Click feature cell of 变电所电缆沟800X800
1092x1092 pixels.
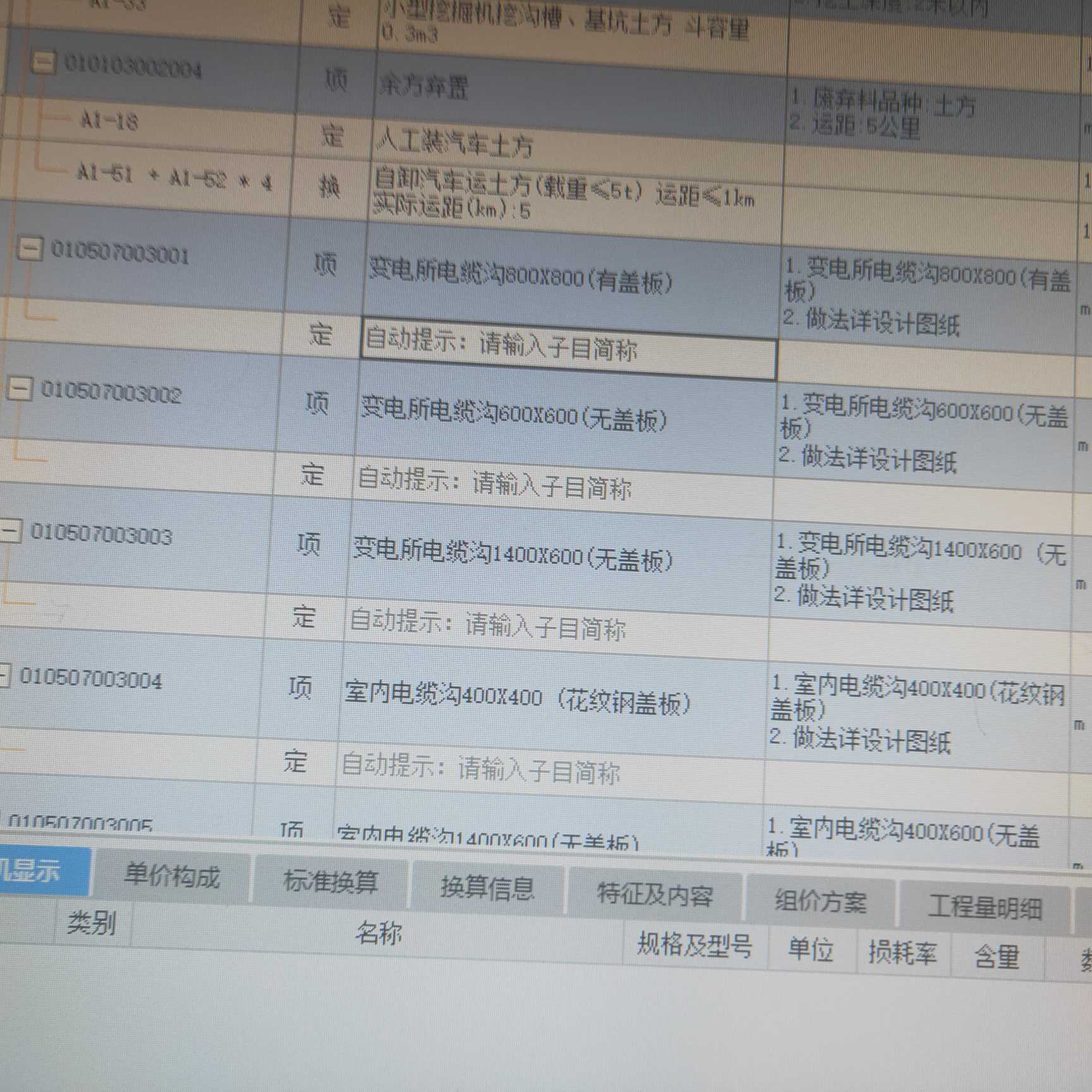[x=926, y=297]
